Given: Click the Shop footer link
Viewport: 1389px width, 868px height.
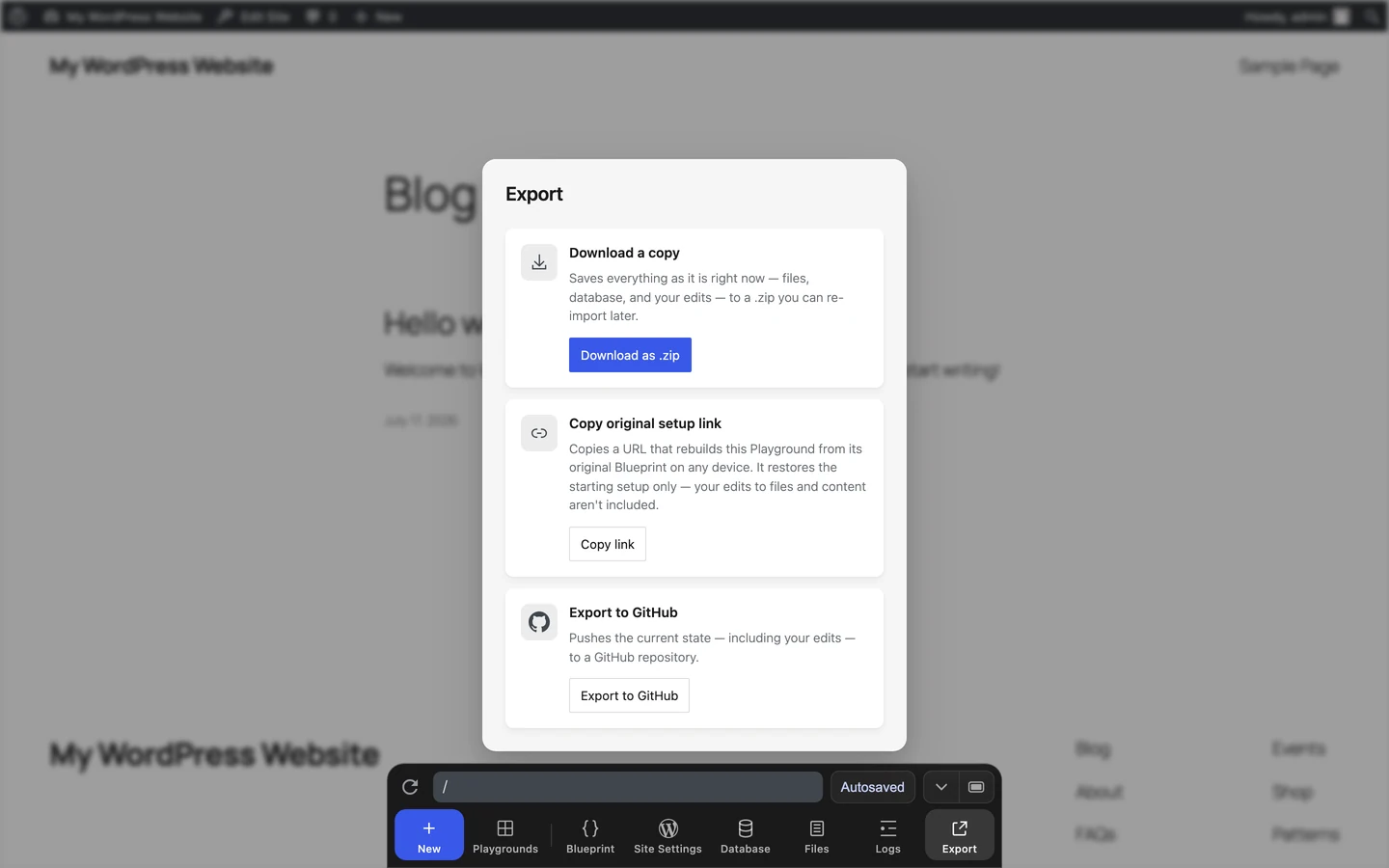Looking at the screenshot, I should tap(1293, 792).
